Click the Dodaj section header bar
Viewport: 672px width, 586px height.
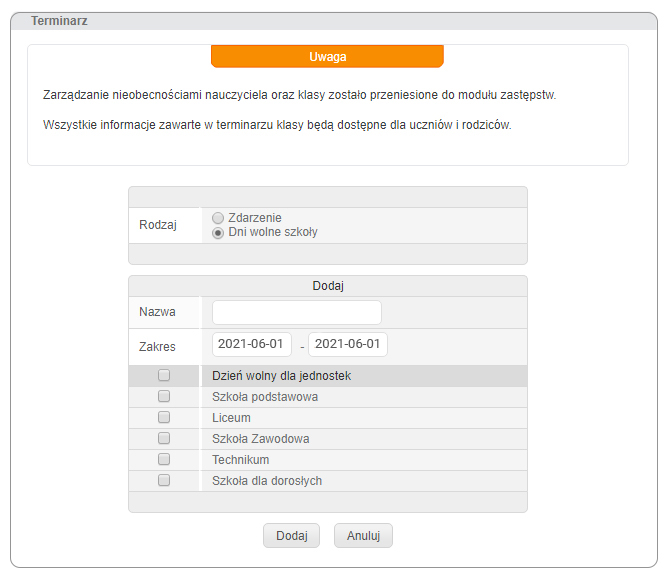(327, 286)
